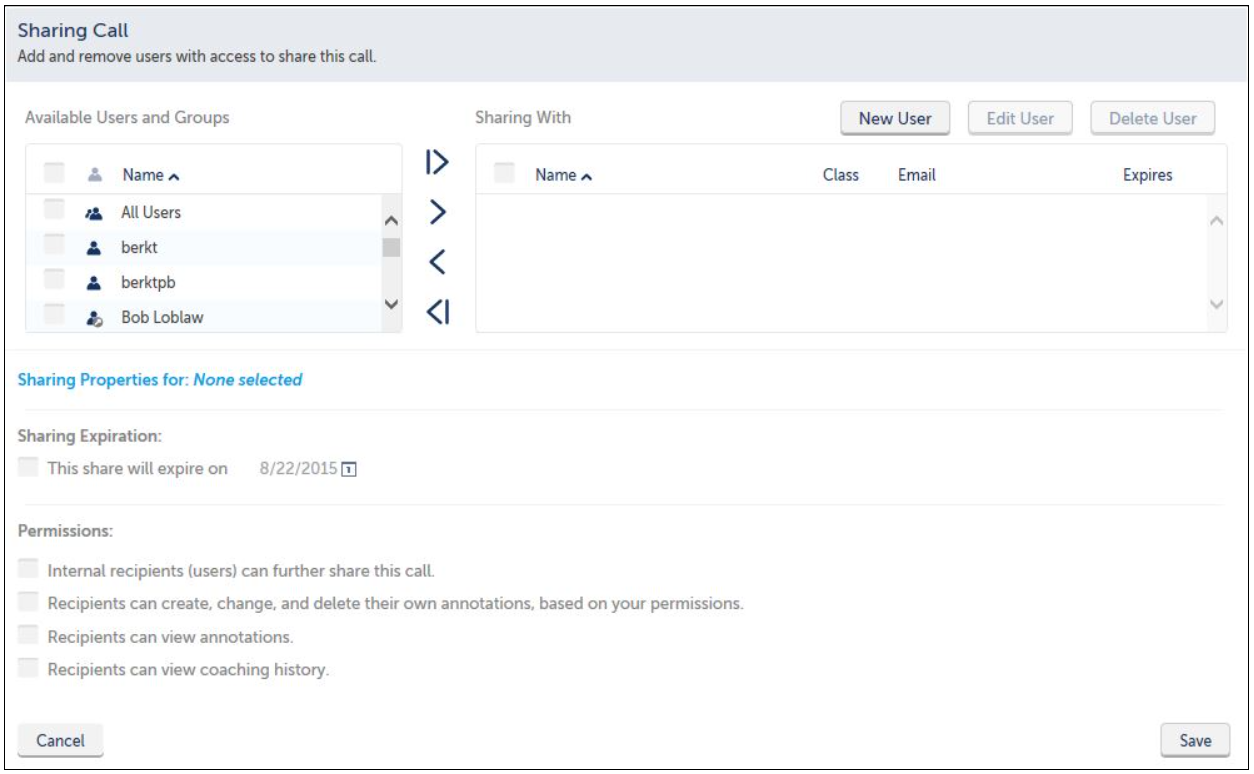Click the user type column header icon
1254x774 pixels.
[x=93, y=174]
